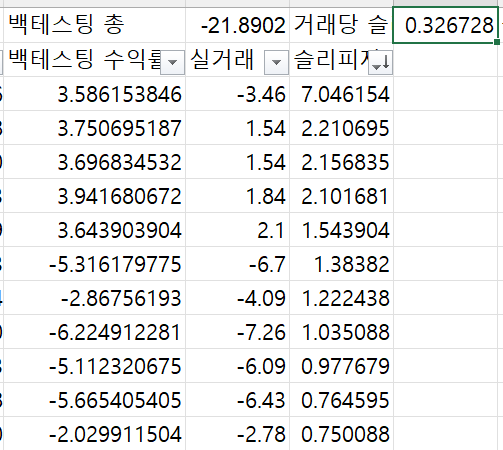This screenshot has width=503, height=450.
Task: Select slippage cell 0.977679
Action: pos(341,366)
